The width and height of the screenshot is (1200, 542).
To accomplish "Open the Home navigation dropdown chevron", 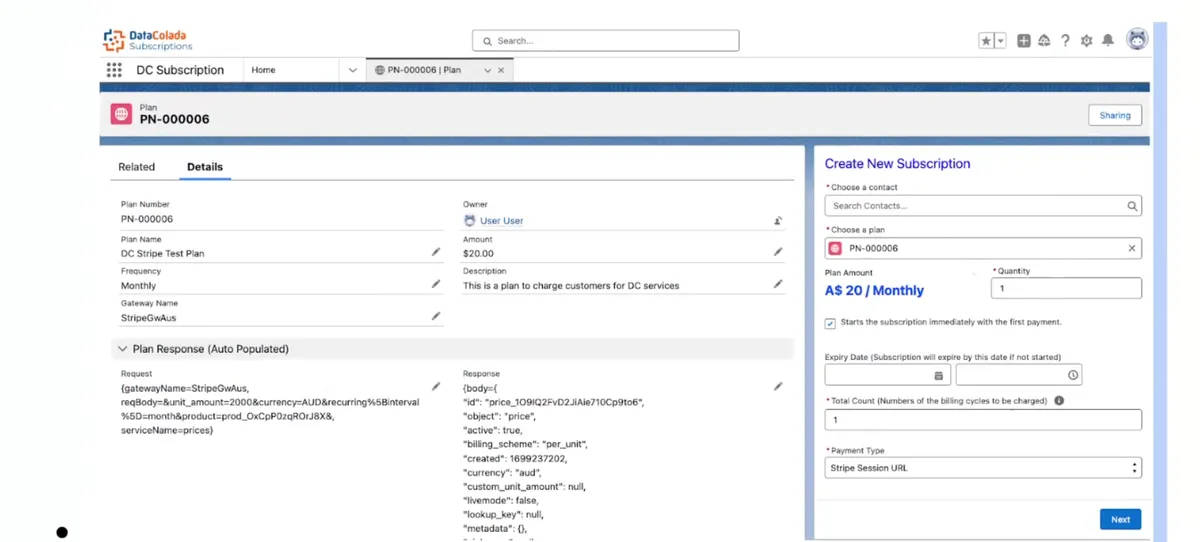I will (x=352, y=70).
